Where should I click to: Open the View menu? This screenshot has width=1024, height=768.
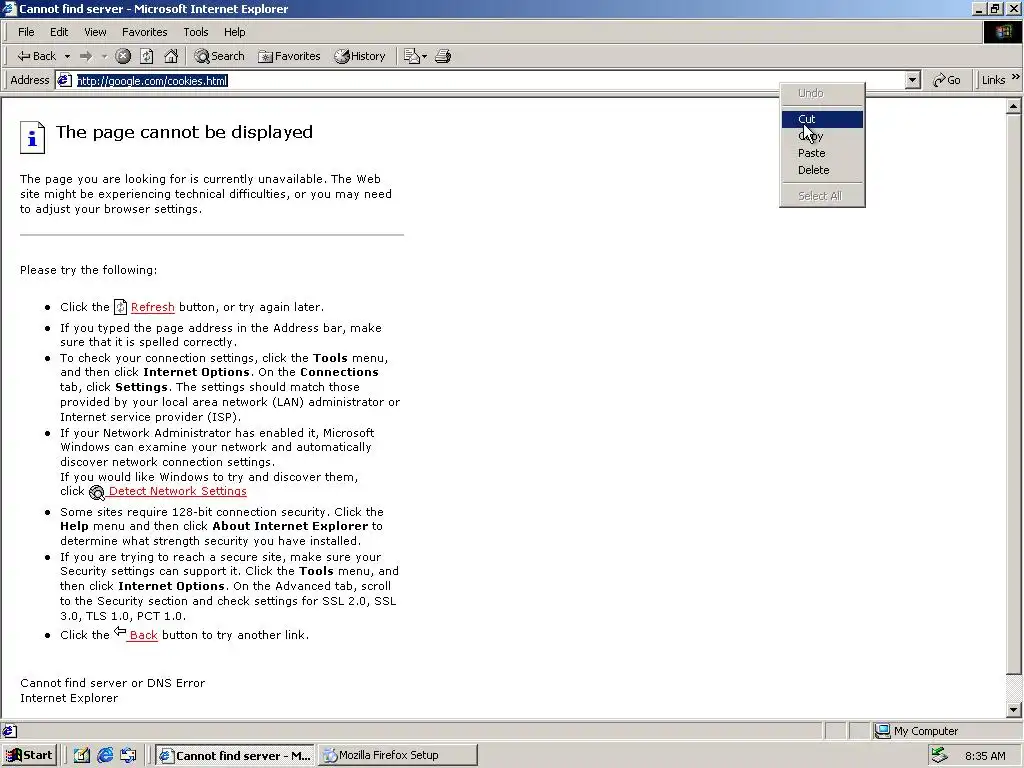pos(95,32)
